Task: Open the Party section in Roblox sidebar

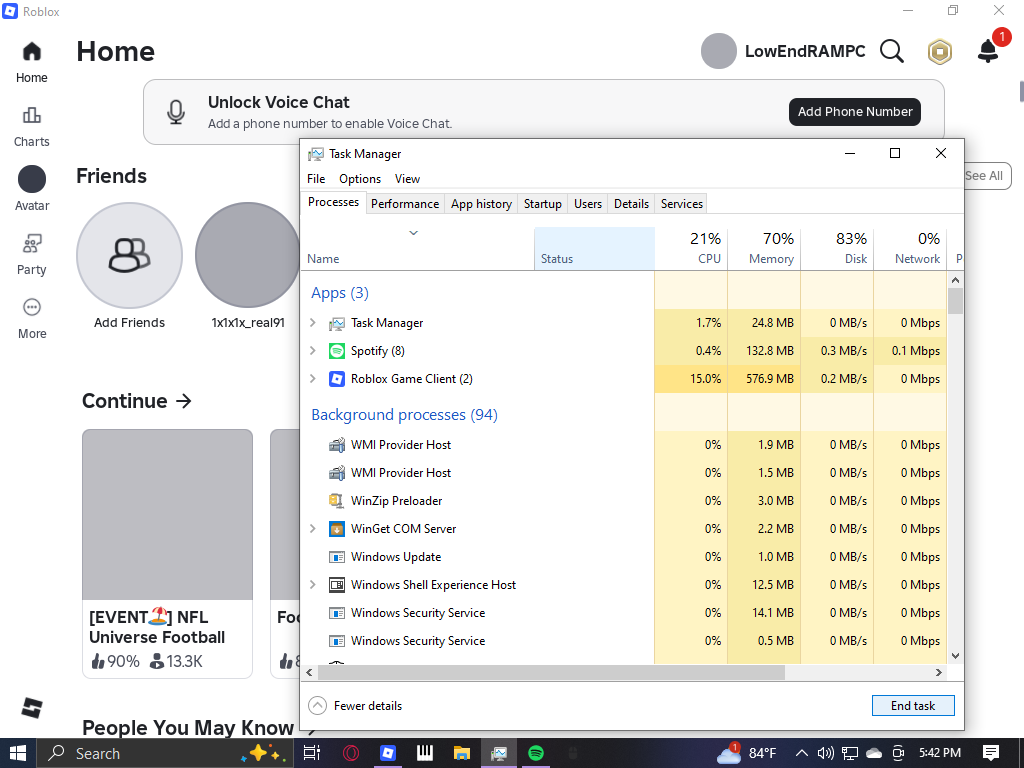Action: pos(31,244)
